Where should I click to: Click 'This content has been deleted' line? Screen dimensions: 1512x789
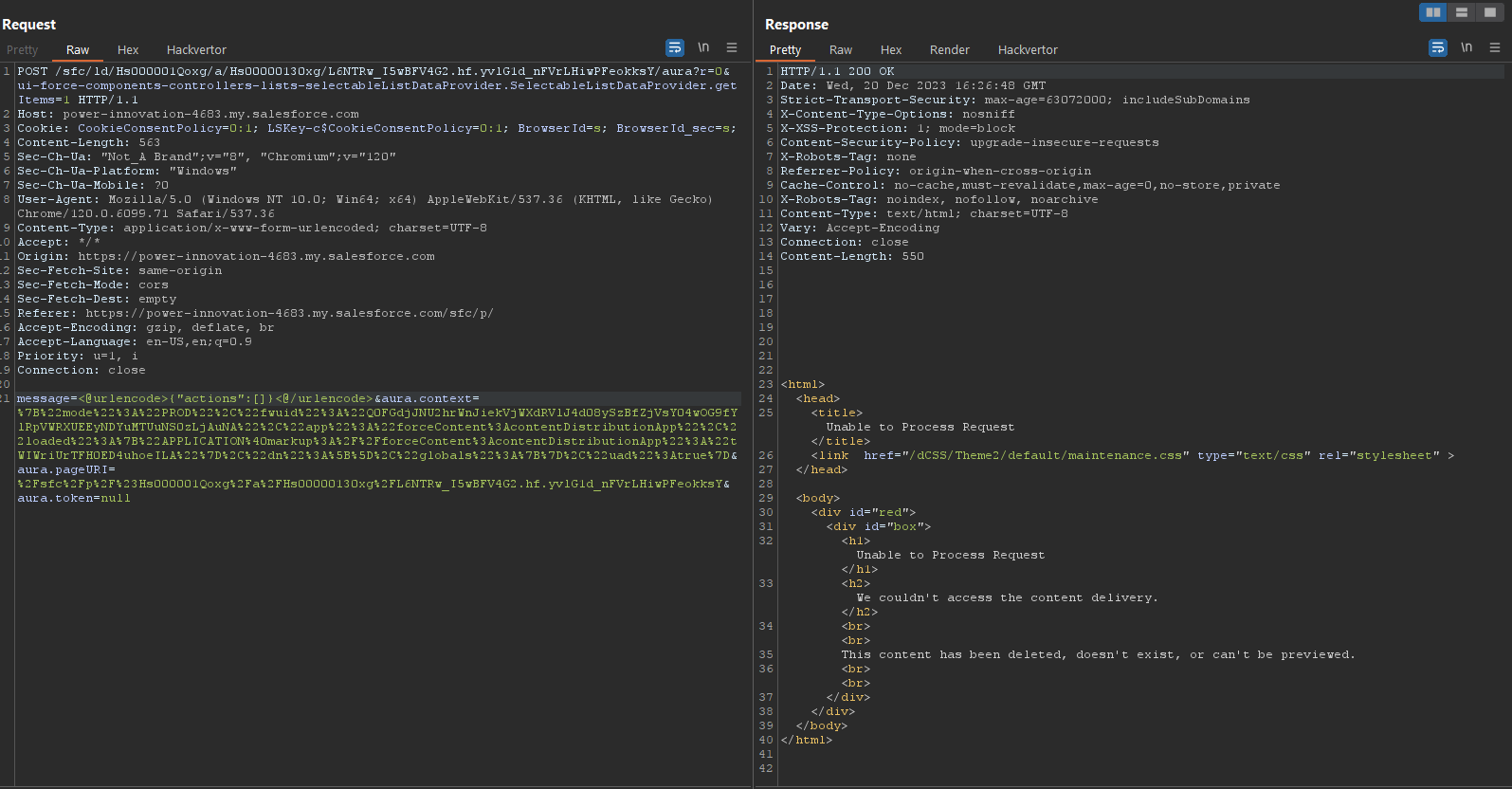point(1098,654)
